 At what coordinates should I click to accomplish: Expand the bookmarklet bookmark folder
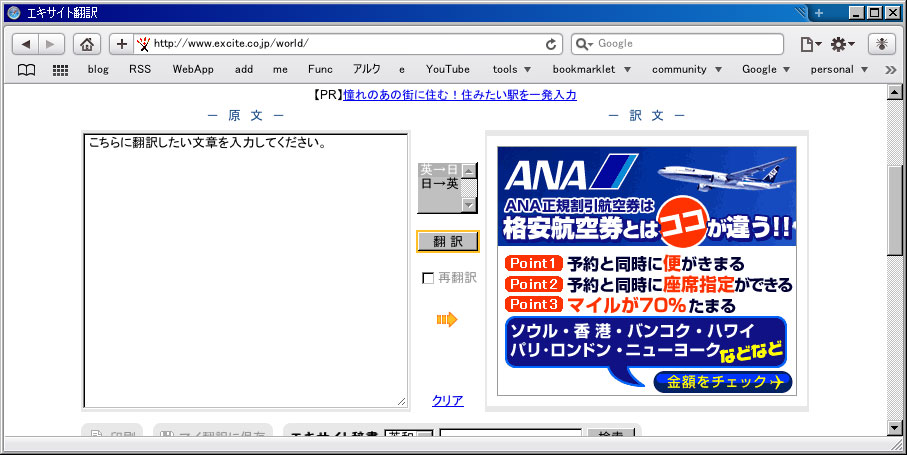[591, 69]
